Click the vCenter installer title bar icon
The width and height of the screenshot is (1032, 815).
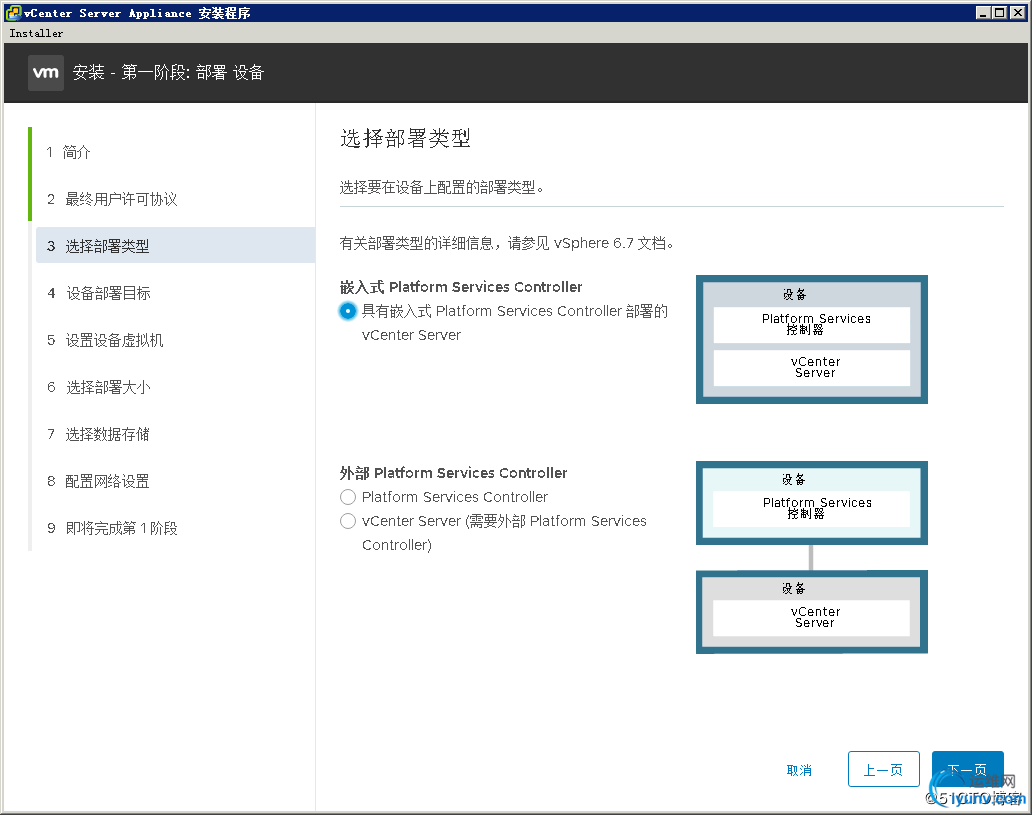(x=13, y=13)
